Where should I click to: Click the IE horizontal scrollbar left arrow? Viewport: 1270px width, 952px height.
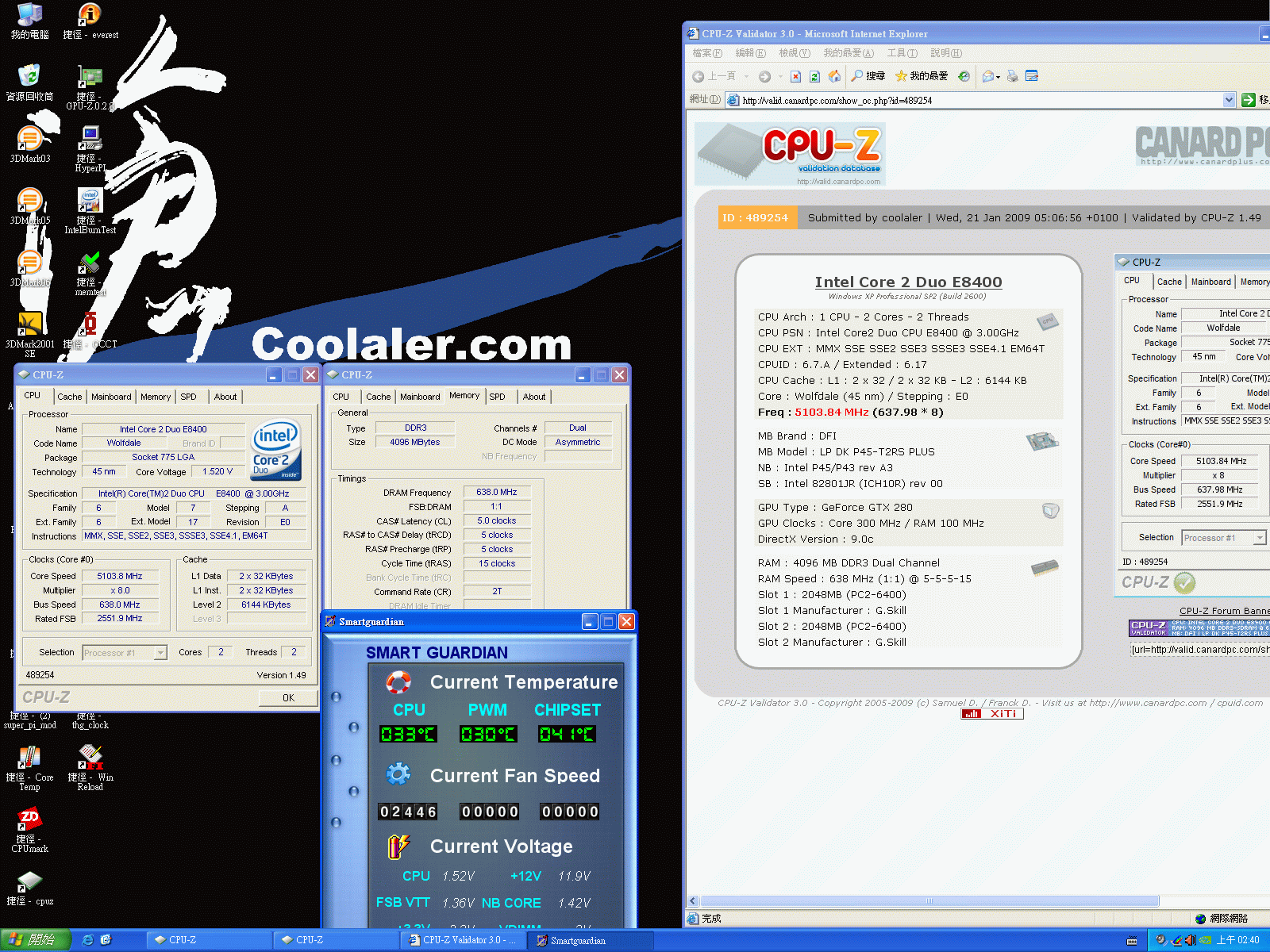(693, 901)
